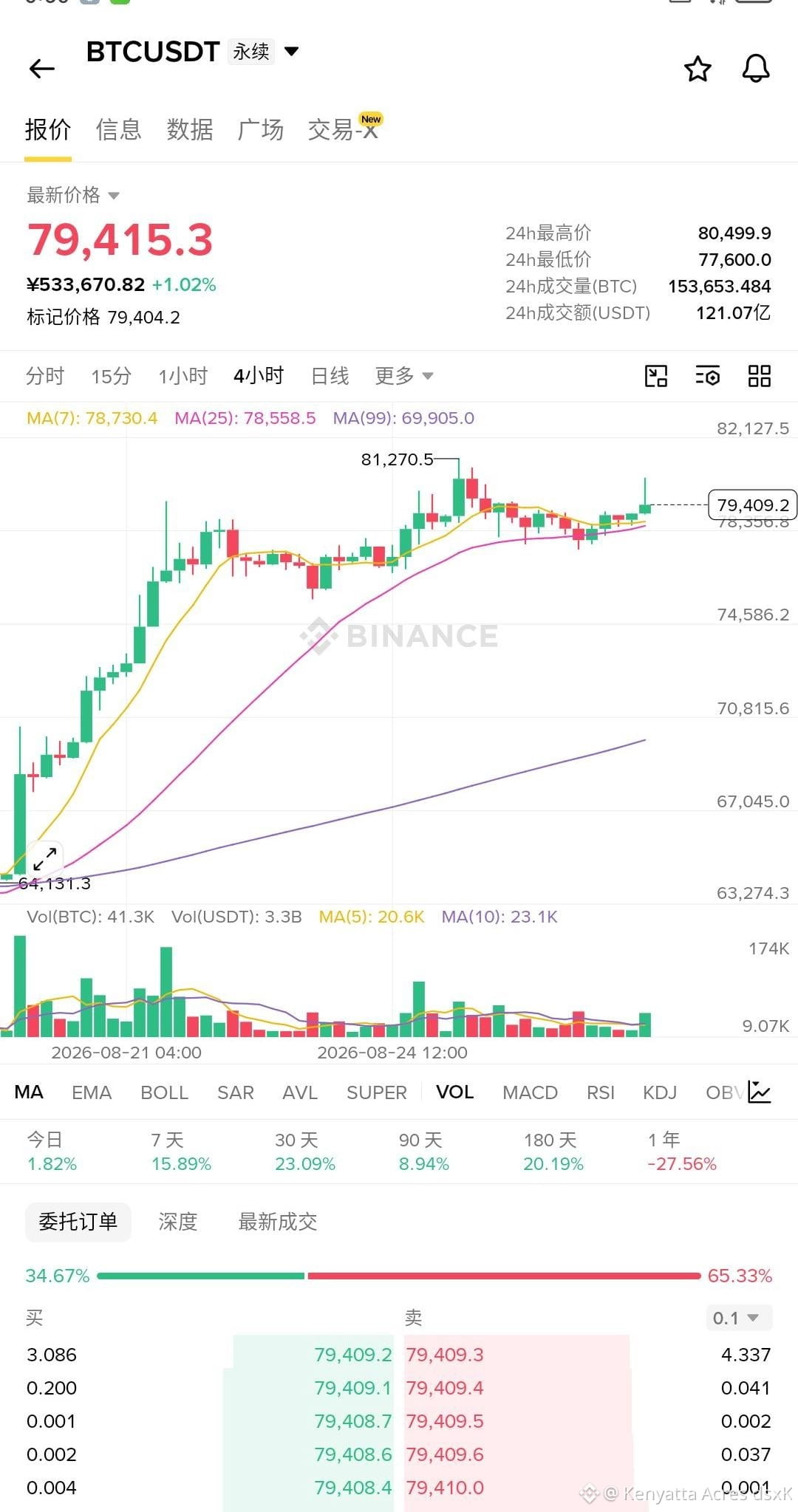
Task: Tap the MA(7): 78,730.4 legend
Action: tap(92, 418)
